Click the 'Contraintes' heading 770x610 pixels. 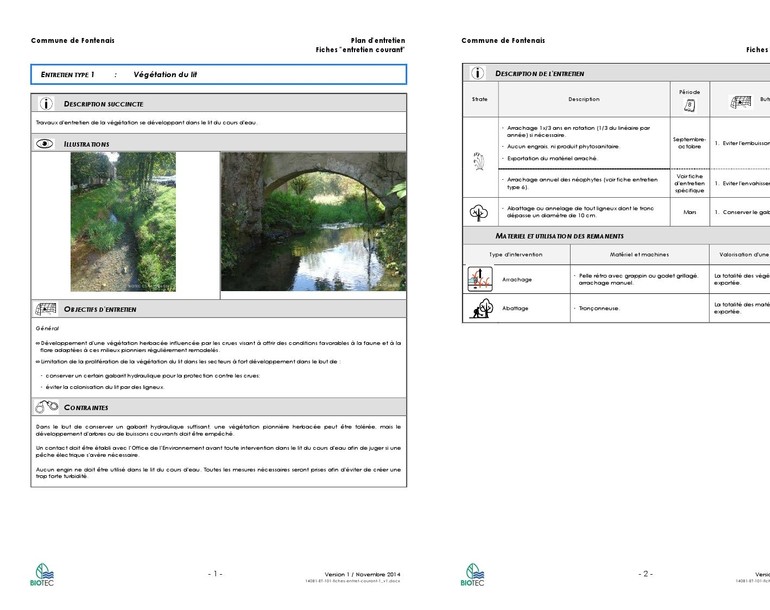tap(86, 408)
